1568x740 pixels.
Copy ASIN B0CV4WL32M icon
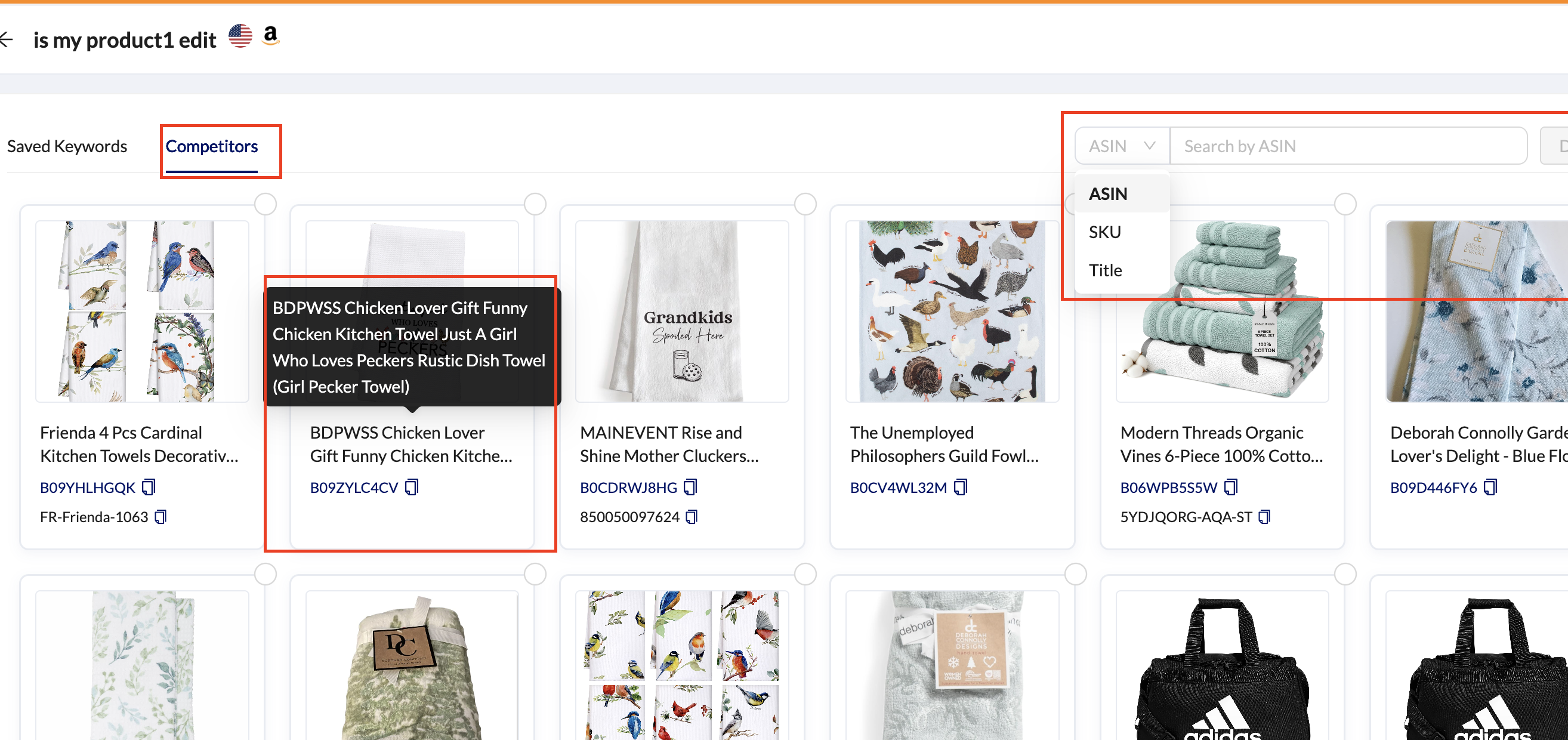pyautogui.click(x=961, y=487)
